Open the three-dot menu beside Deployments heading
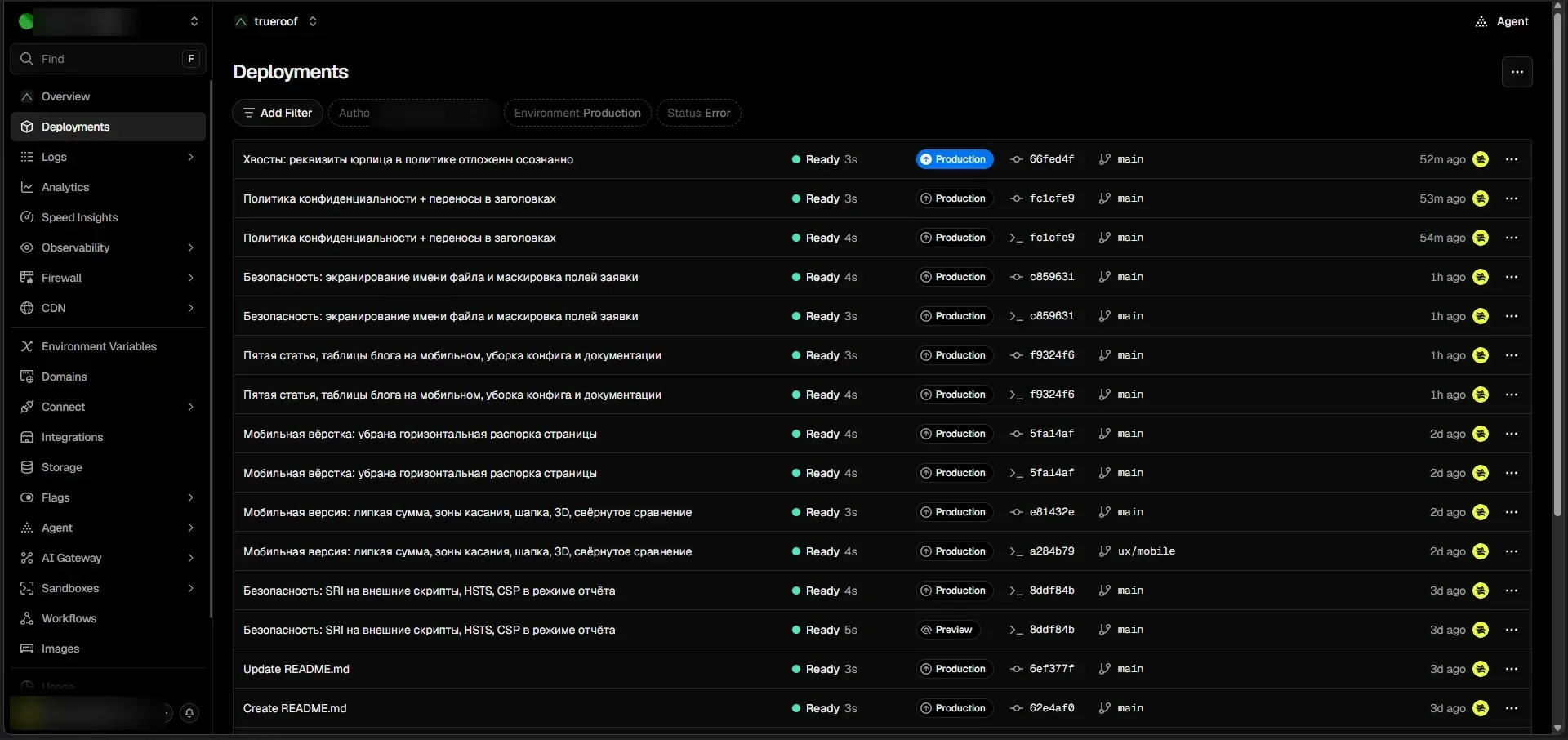The height and width of the screenshot is (740, 1568). (x=1517, y=72)
